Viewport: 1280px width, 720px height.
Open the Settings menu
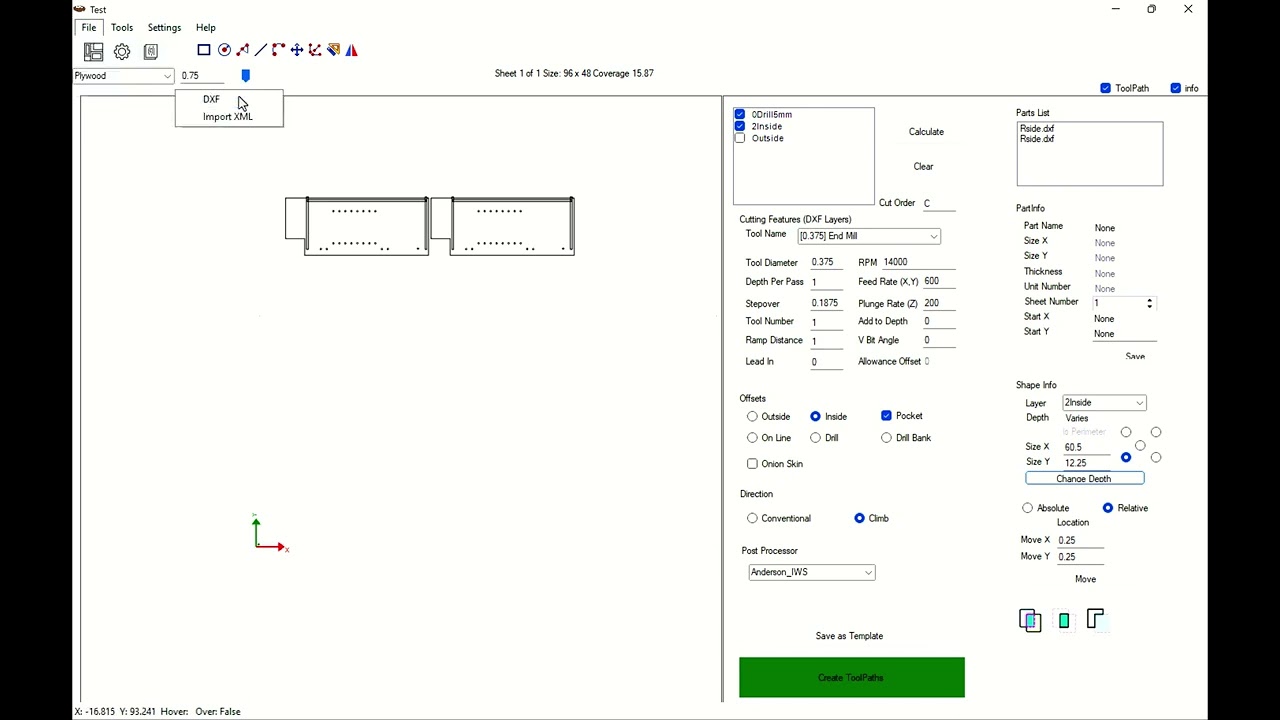point(164,28)
